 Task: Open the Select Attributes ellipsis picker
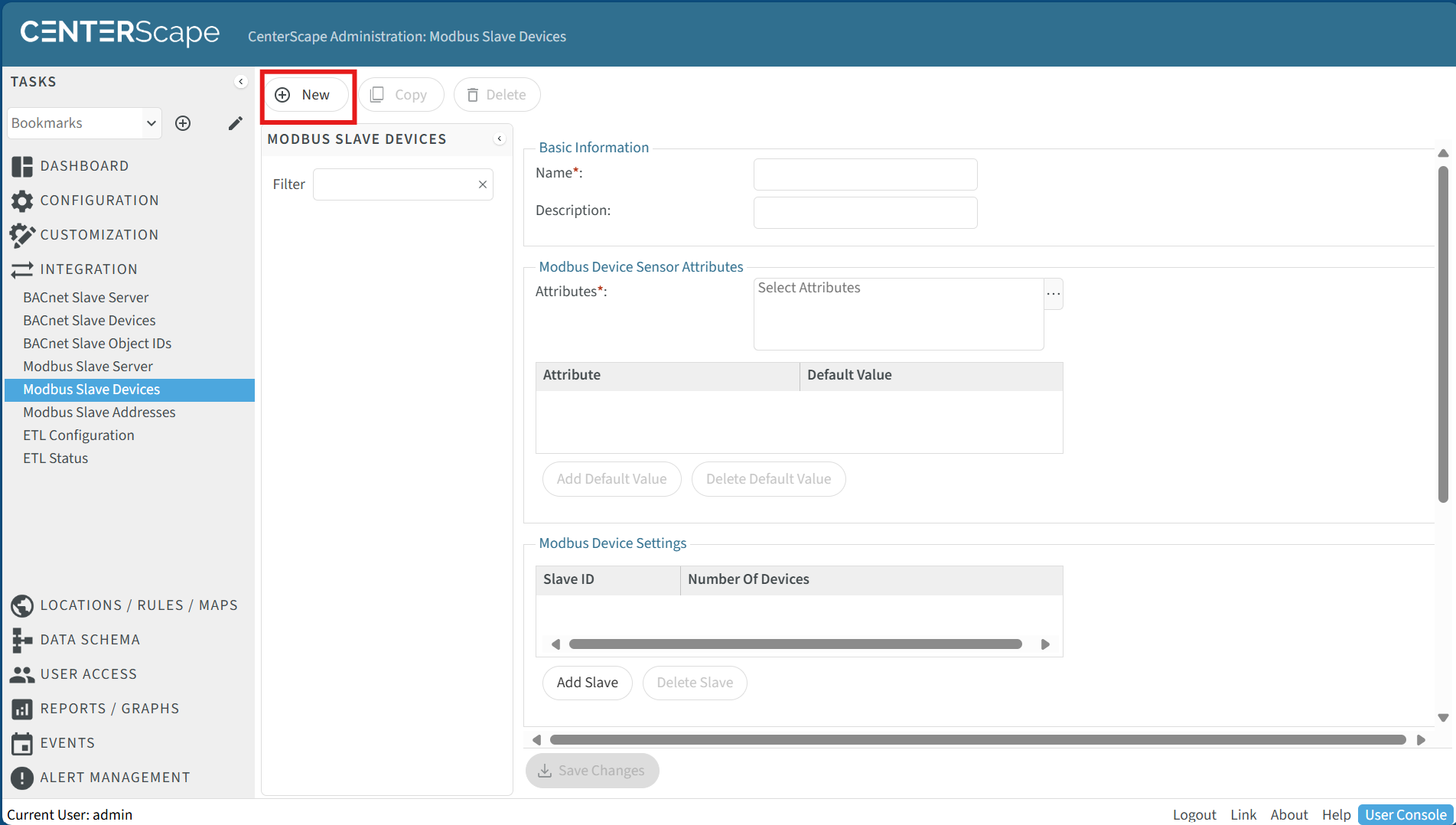pyautogui.click(x=1054, y=294)
